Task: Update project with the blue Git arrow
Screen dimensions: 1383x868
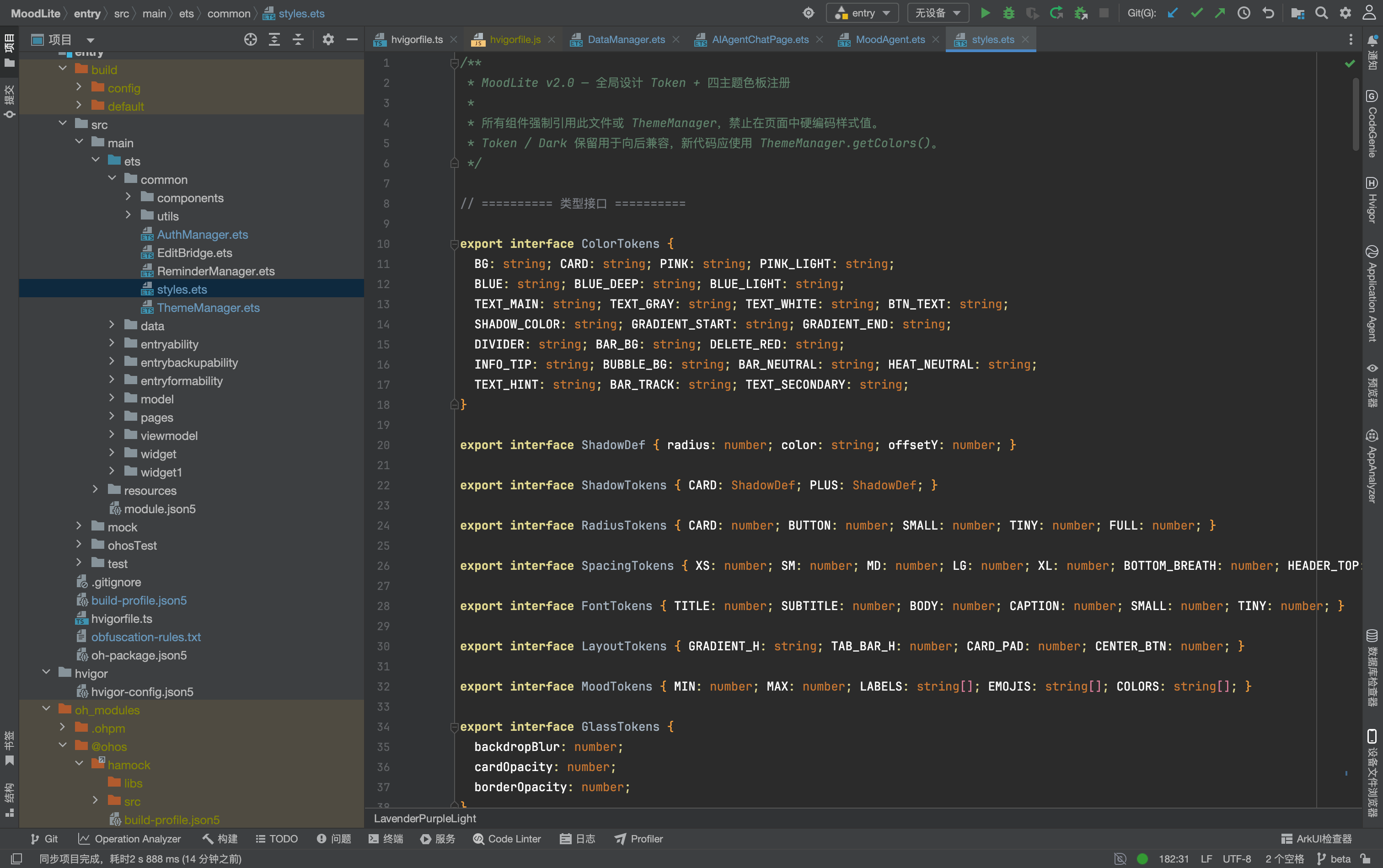Action: tap(1172, 13)
